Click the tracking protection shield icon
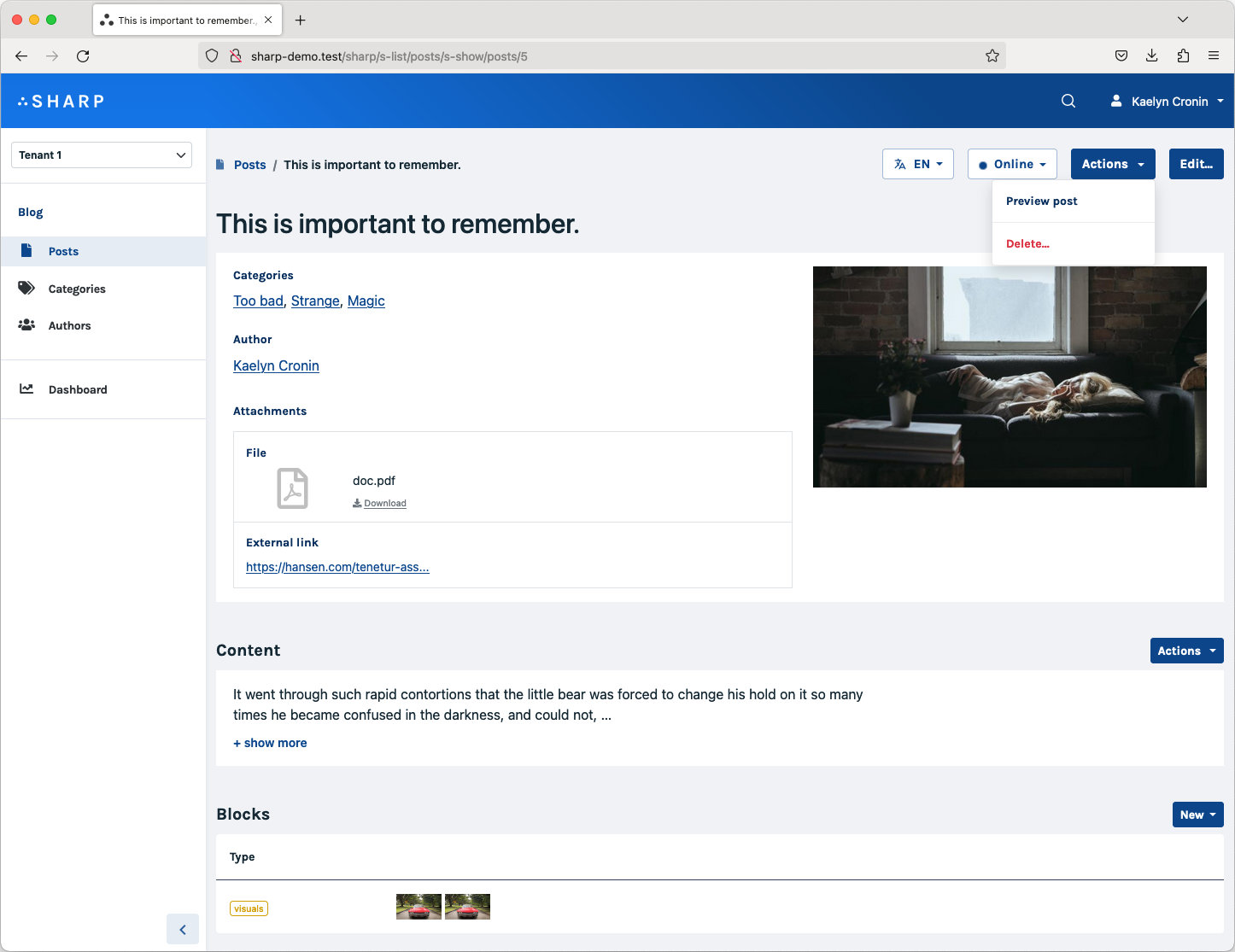 click(212, 56)
